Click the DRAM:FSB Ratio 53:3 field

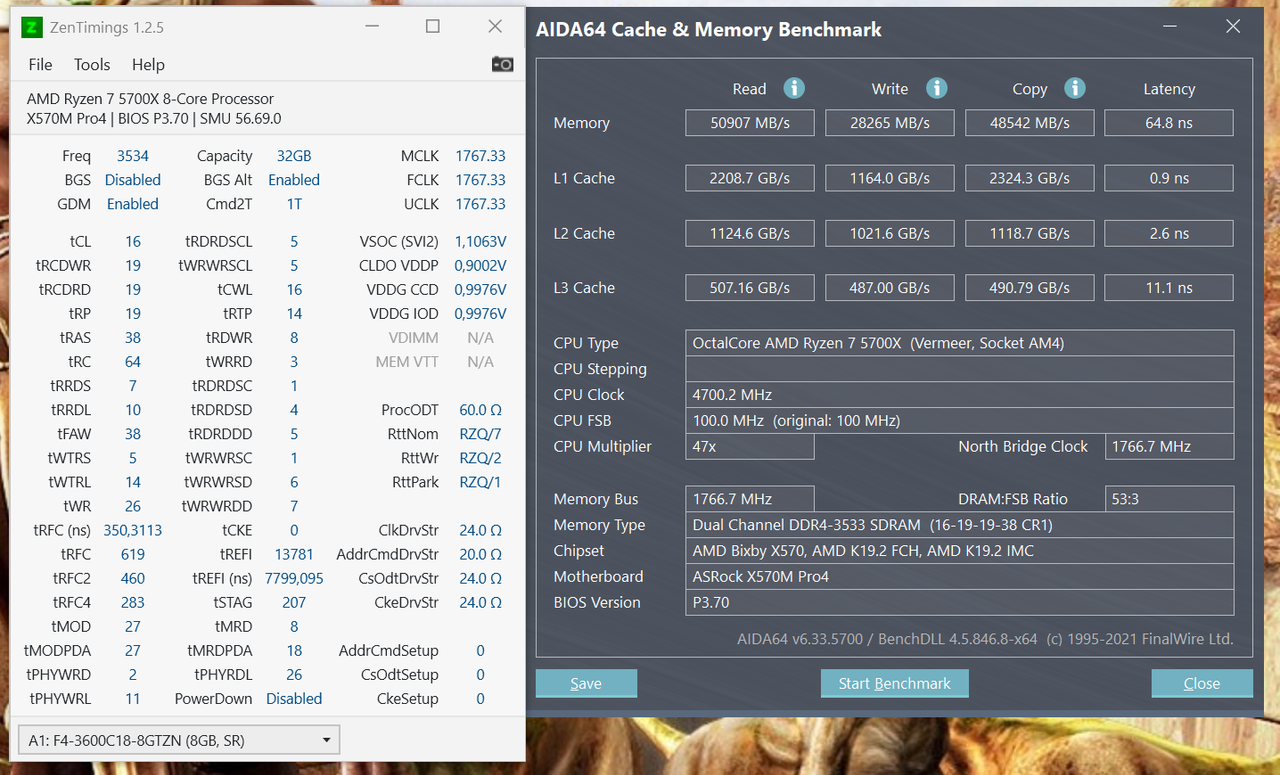[1169, 499]
